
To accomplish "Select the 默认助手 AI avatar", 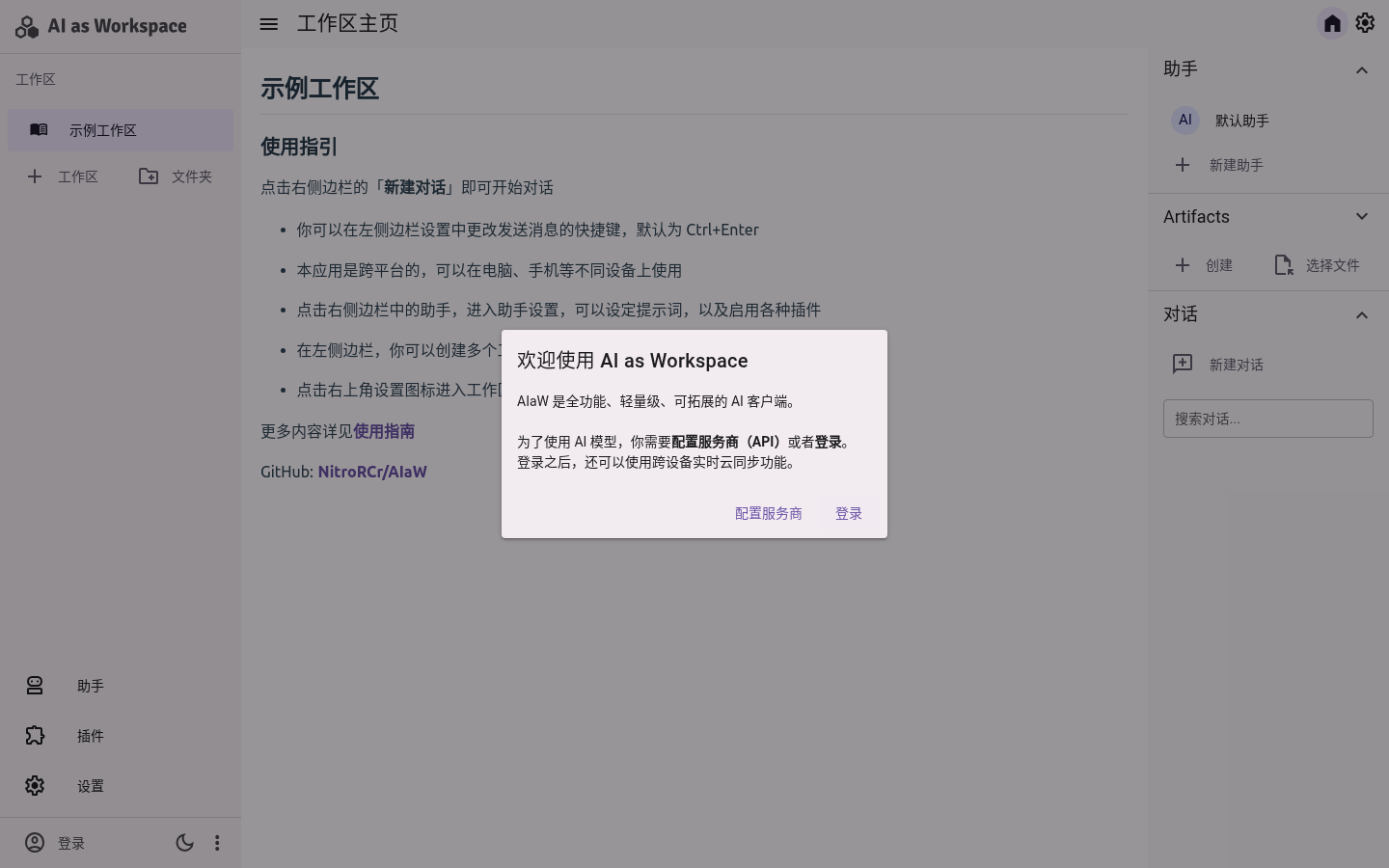I will coord(1185,121).
